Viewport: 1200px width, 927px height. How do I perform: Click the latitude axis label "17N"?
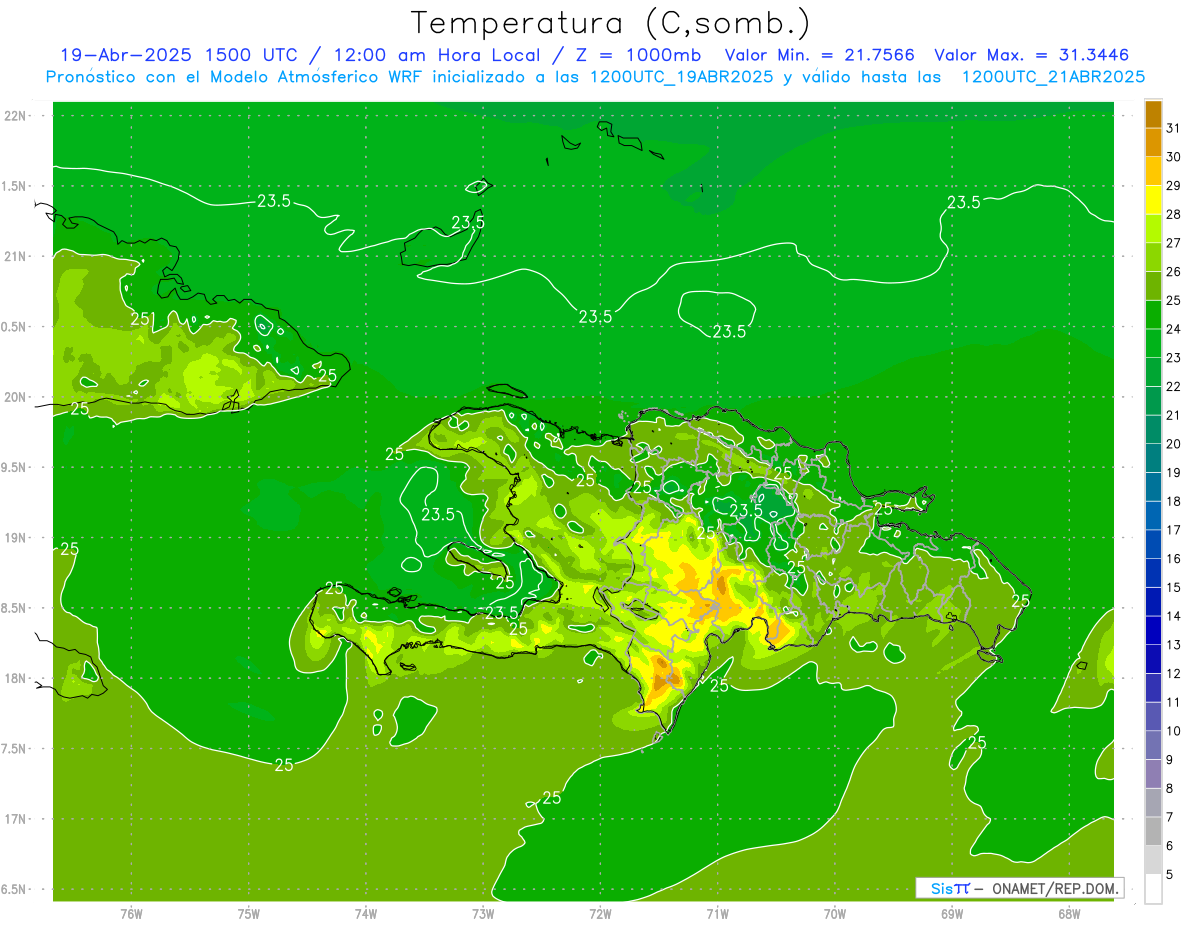tap(17, 819)
